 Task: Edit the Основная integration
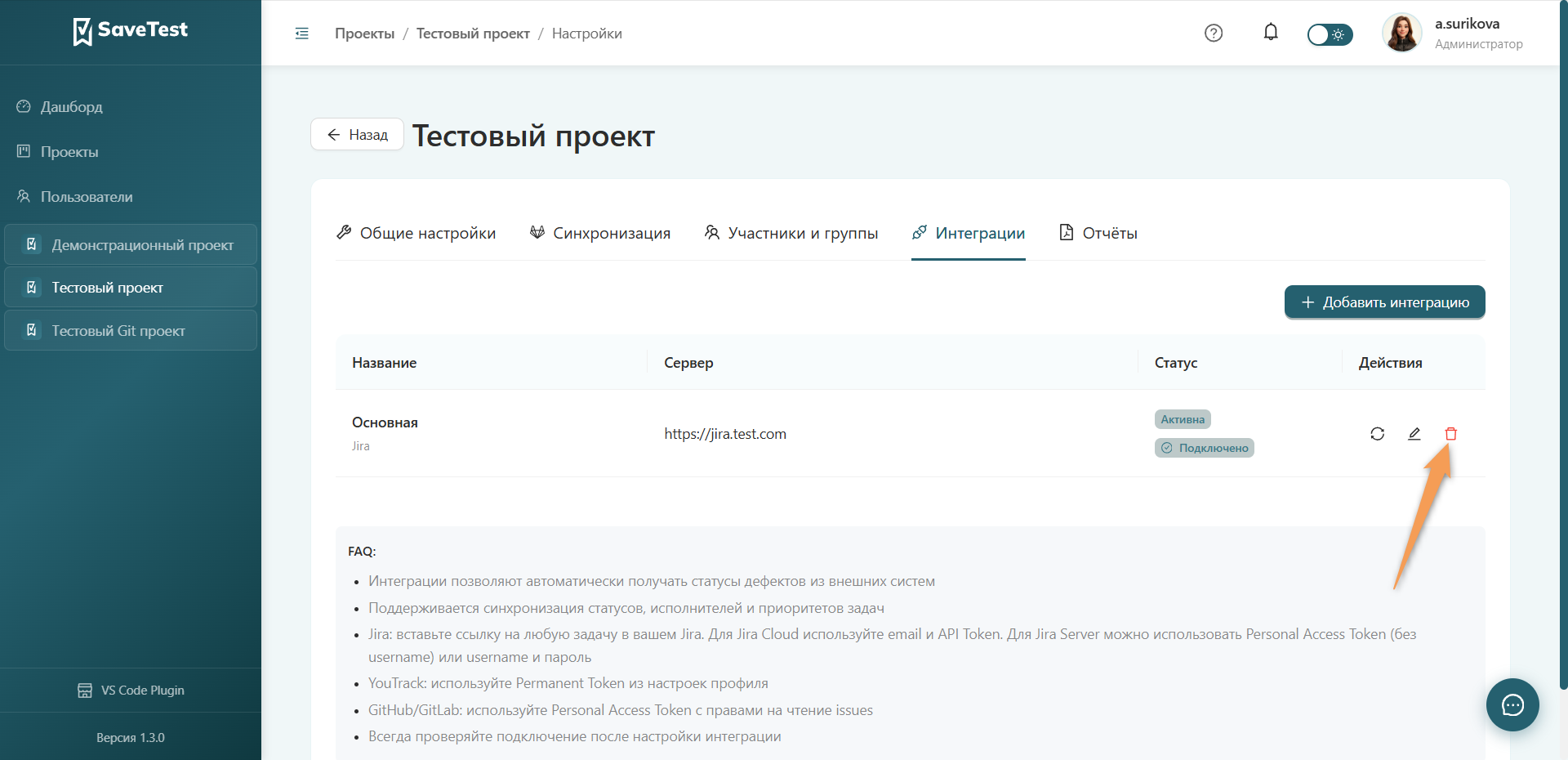(x=1414, y=434)
